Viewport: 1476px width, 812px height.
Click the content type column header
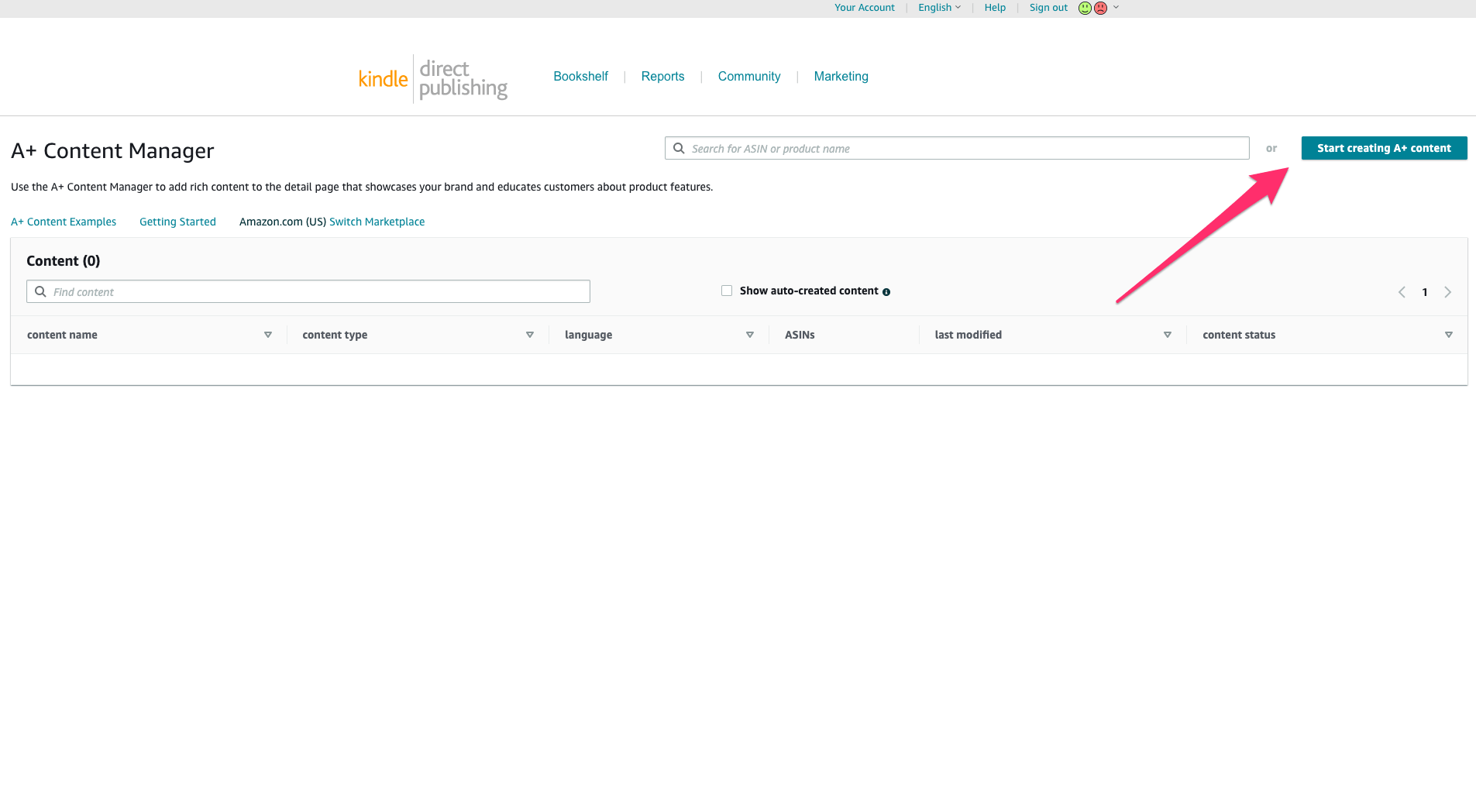pyautogui.click(x=335, y=335)
